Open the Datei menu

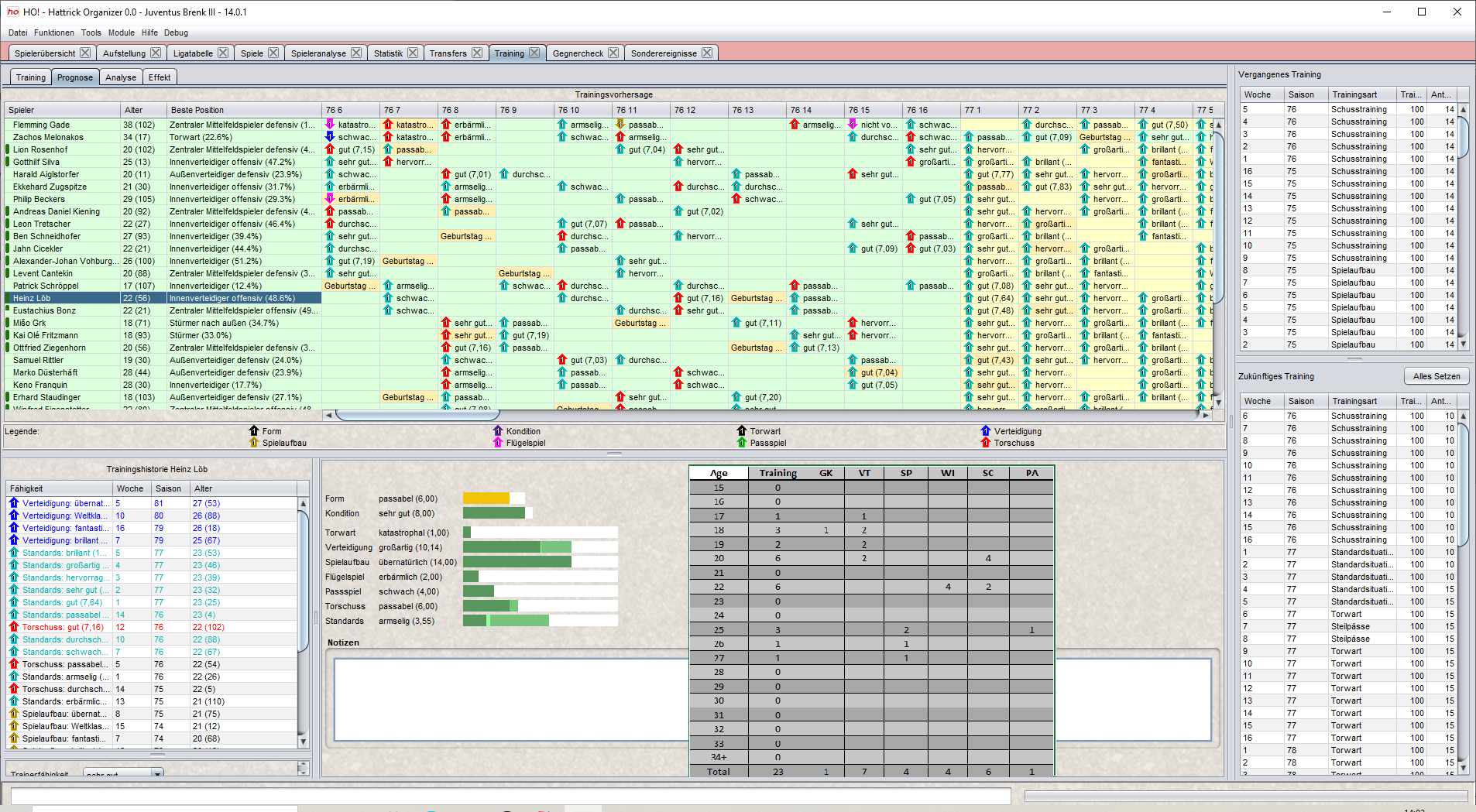click(x=17, y=33)
